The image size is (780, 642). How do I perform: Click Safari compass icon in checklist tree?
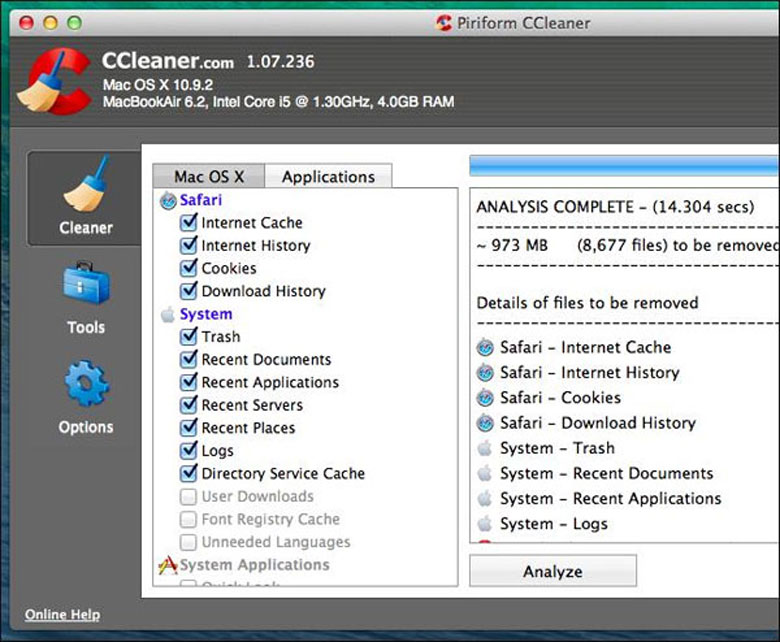(x=167, y=201)
